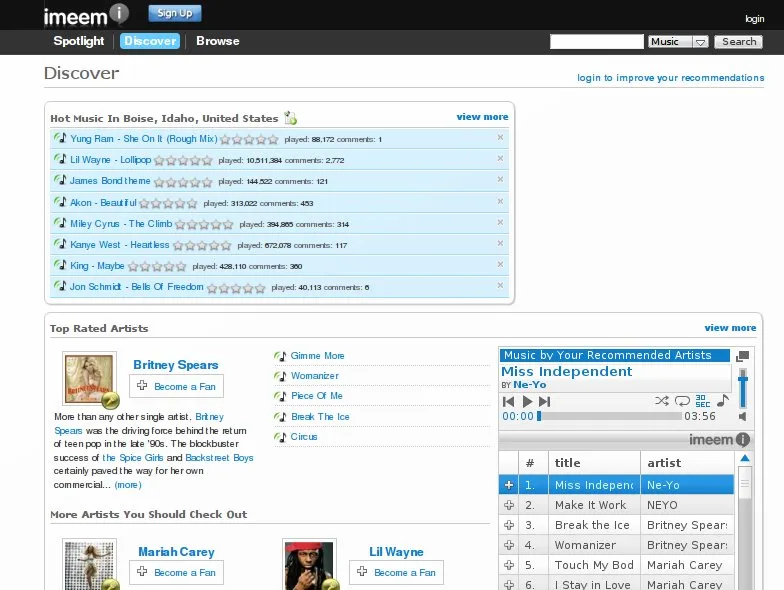Add Make It Work to playlist
Screen dimensions: 784x590
coord(509,505)
